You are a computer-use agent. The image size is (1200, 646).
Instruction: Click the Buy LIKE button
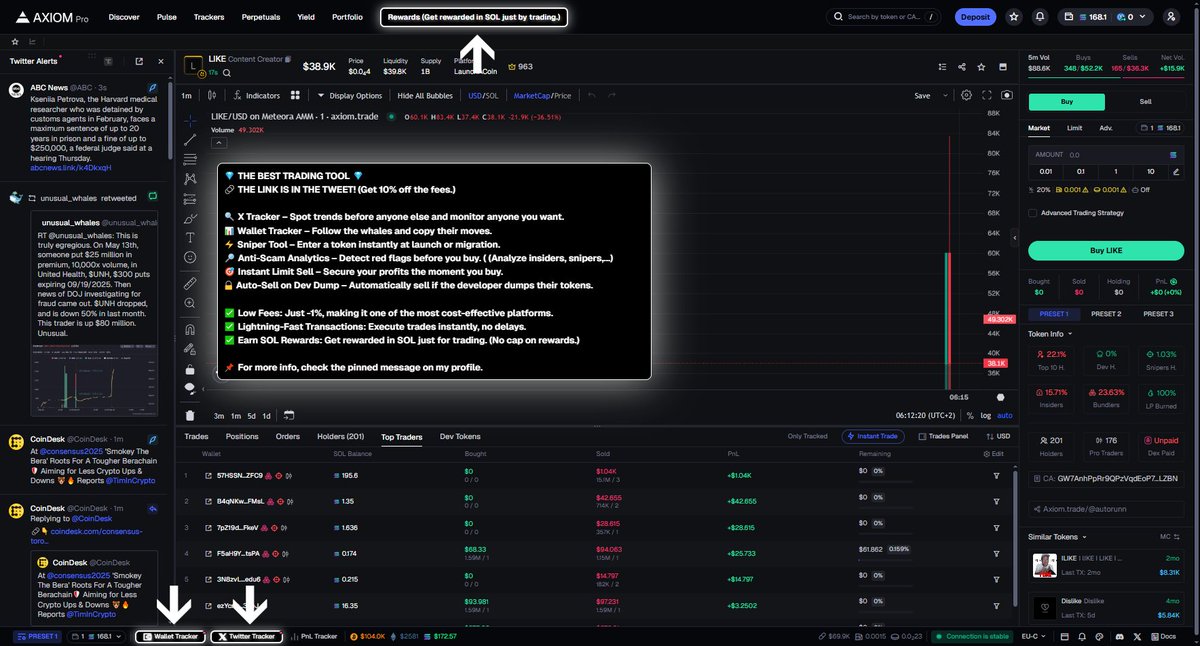point(1106,250)
